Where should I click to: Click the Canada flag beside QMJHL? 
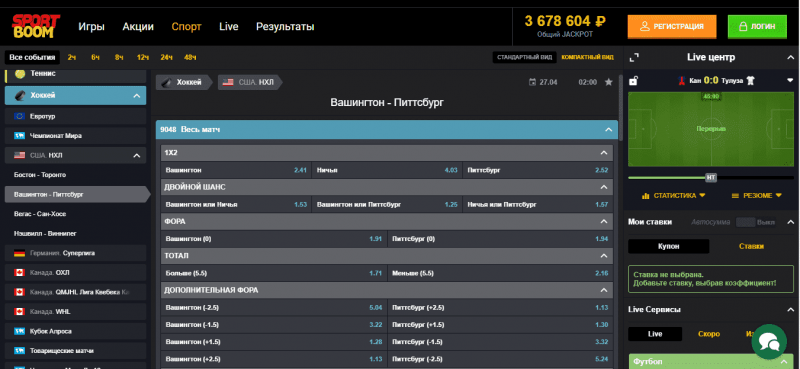tap(19, 292)
